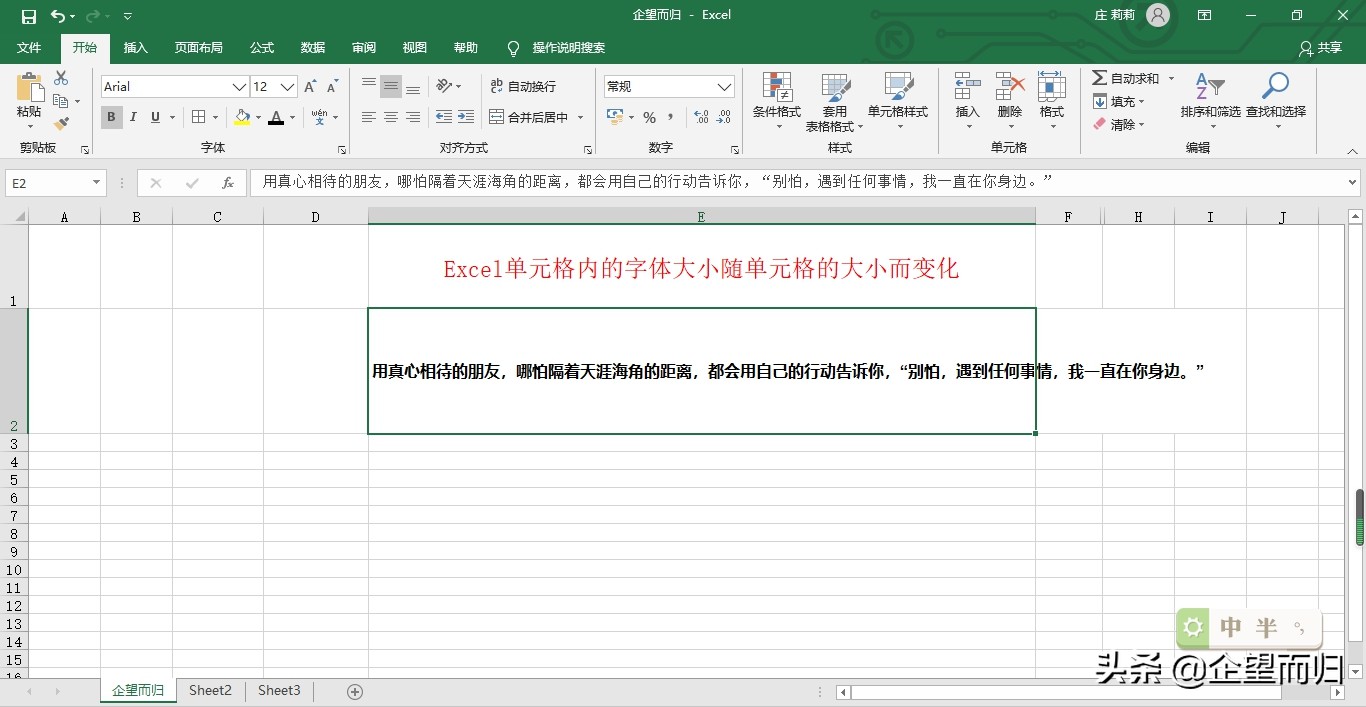The image size is (1366, 707).
Task: Select the Sheet2 worksheet tab
Action: (x=210, y=690)
